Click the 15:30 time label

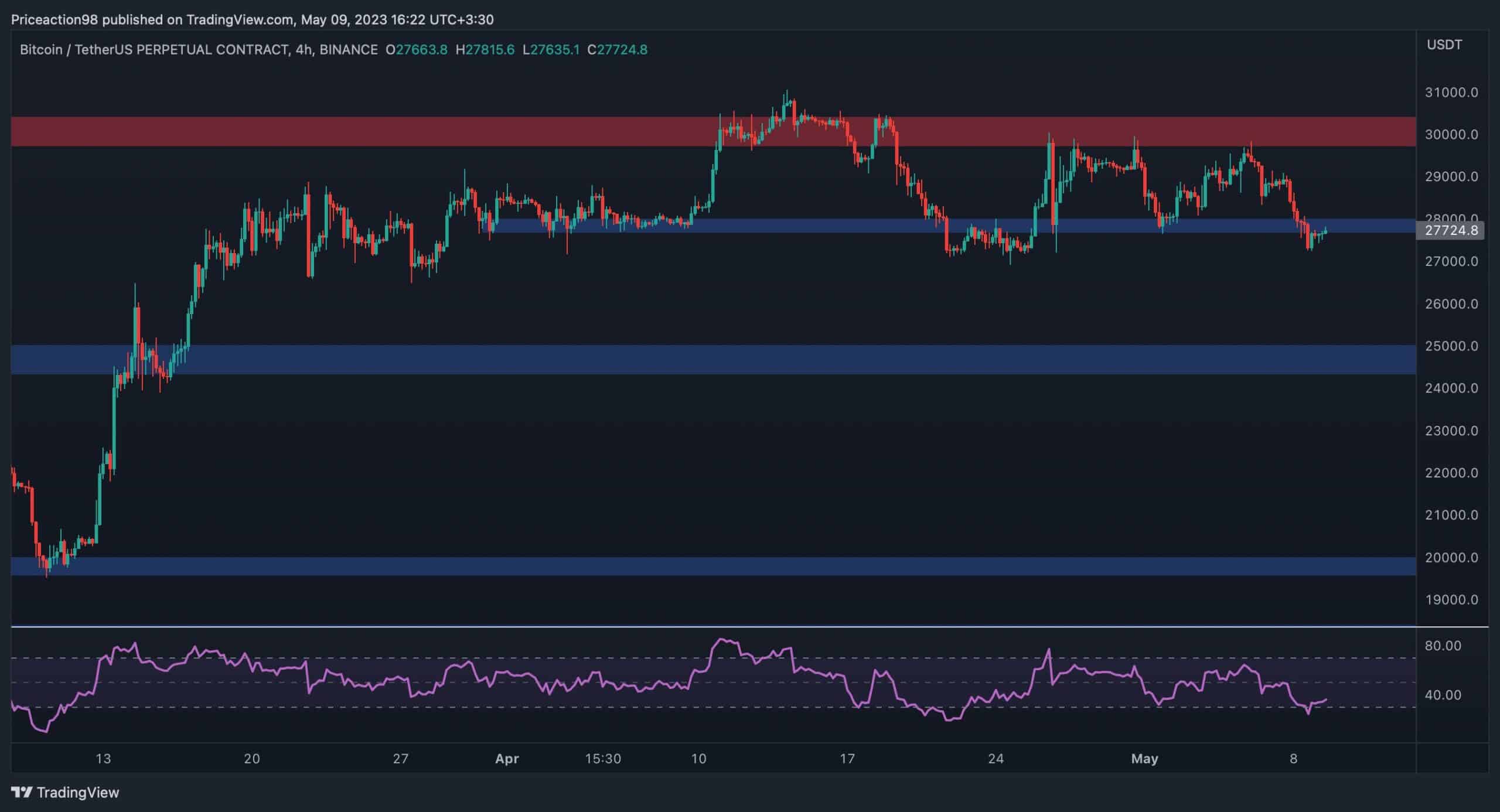click(603, 759)
